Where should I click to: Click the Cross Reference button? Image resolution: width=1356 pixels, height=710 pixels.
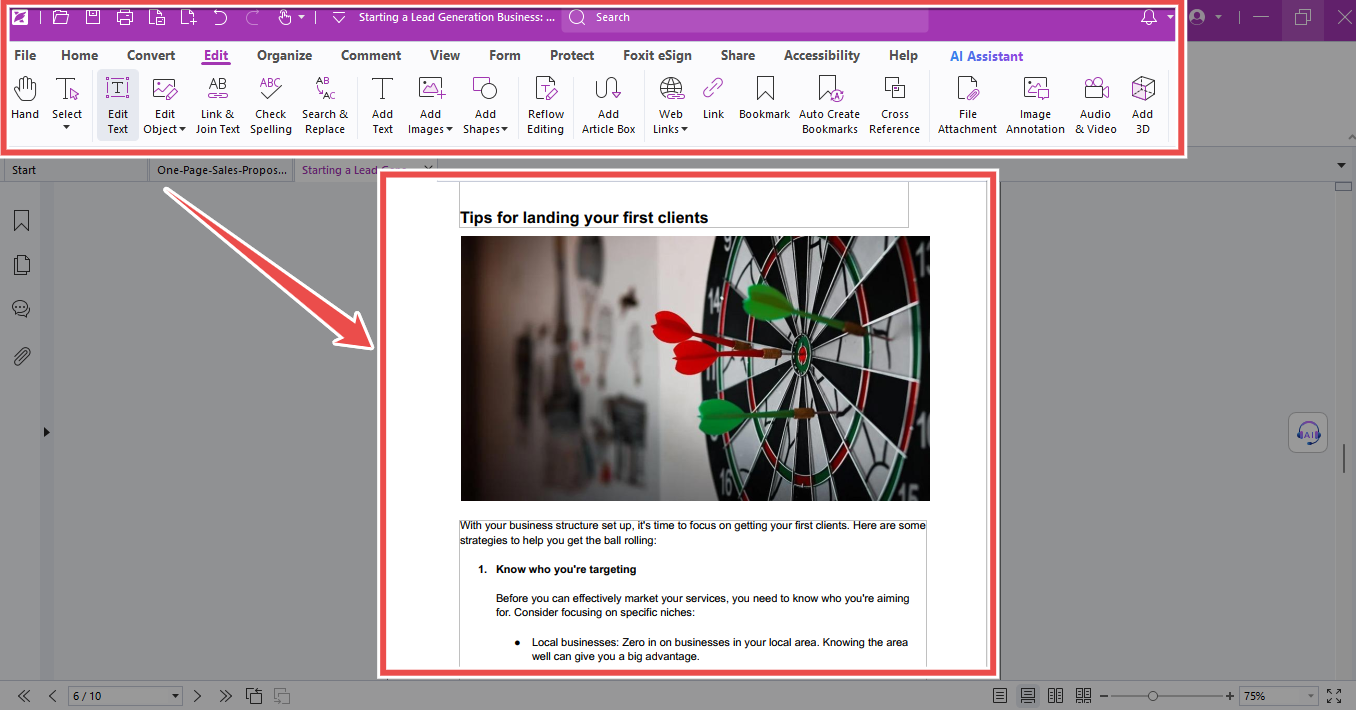[893, 104]
